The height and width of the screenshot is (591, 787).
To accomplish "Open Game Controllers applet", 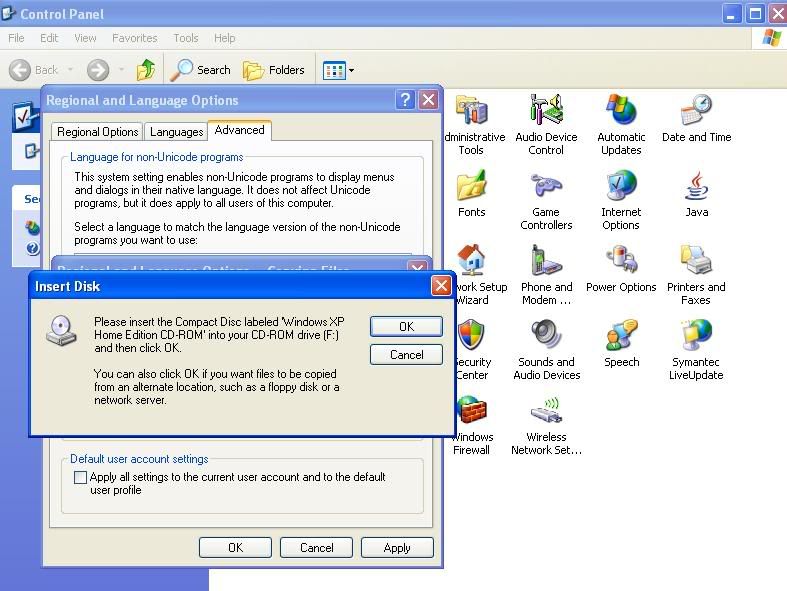I will pyautogui.click(x=546, y=185).
